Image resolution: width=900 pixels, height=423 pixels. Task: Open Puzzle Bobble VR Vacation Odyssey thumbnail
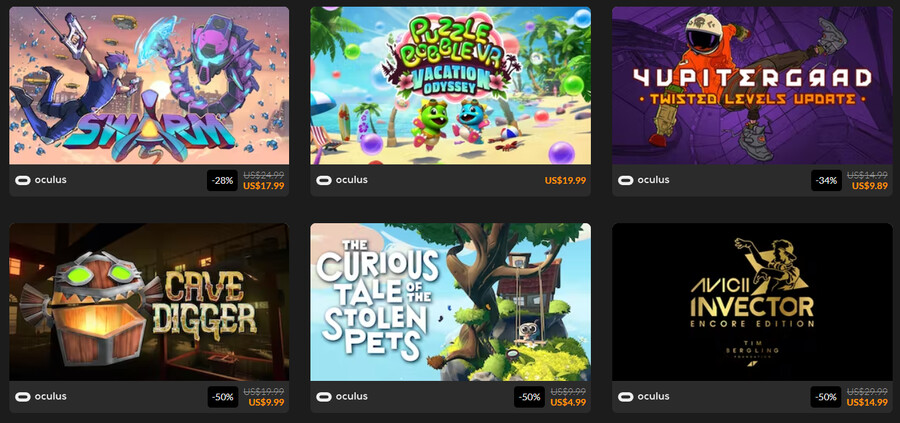[x=451, y=86]
